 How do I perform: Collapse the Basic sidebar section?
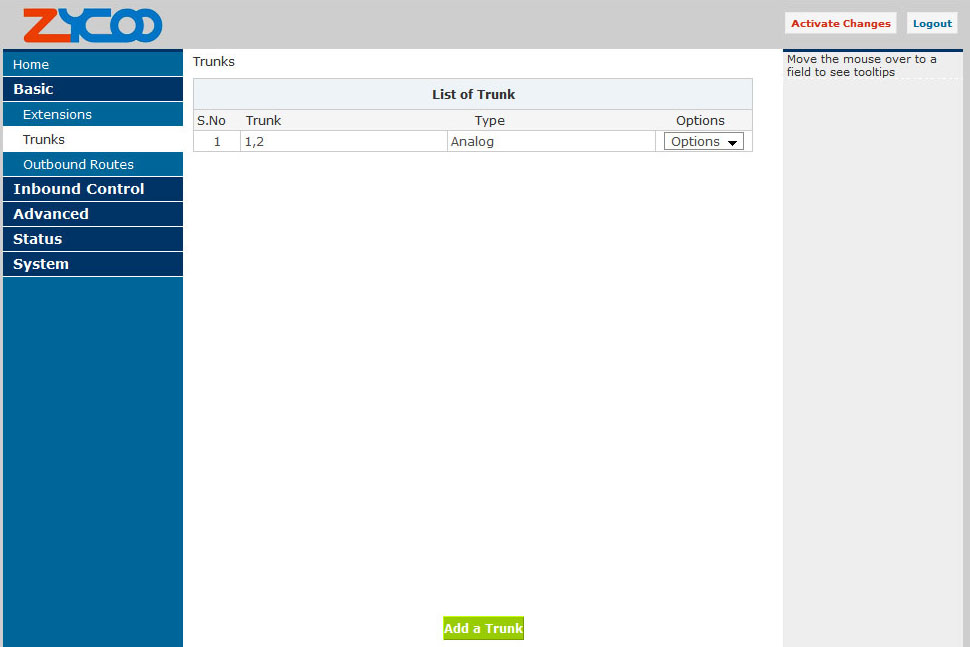(x=33, y=89)
